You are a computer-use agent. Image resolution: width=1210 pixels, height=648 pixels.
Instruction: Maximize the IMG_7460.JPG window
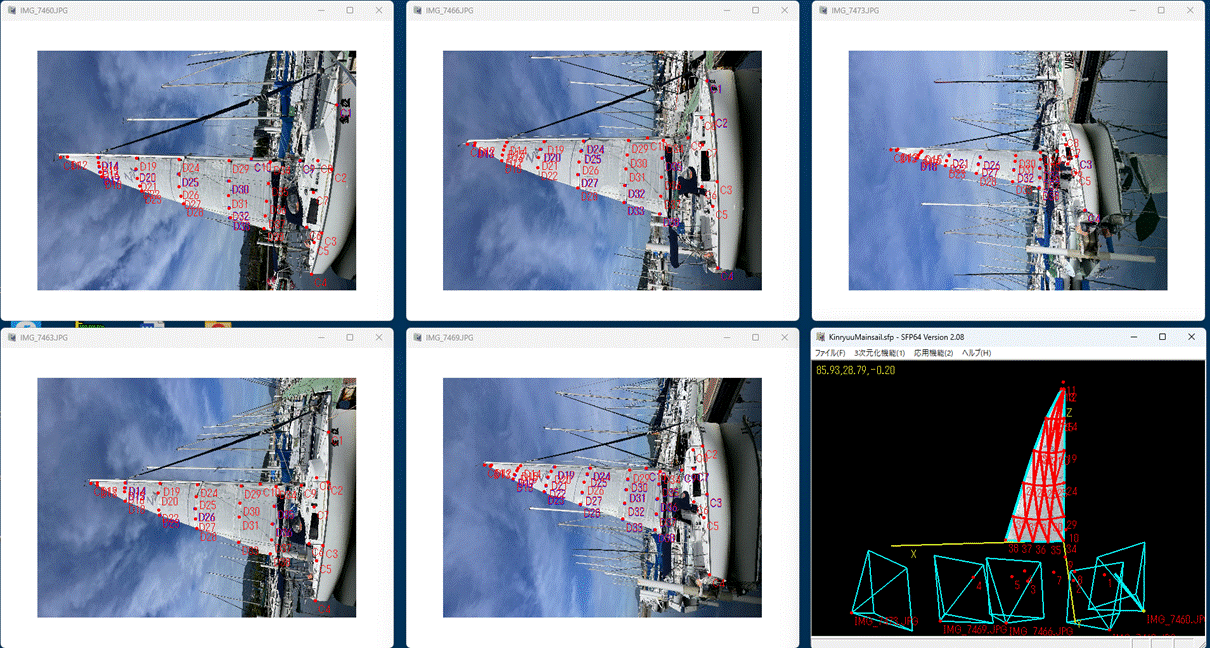350,10
